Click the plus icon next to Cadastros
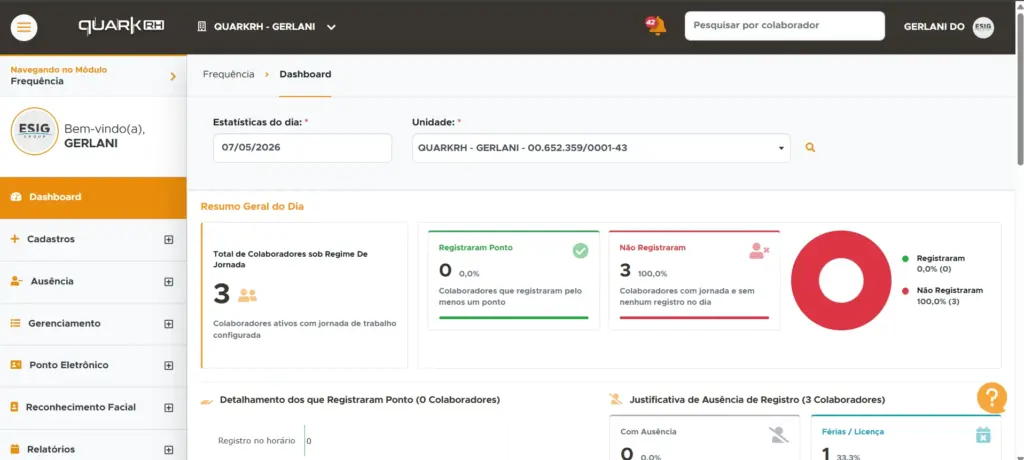This screenshot has width=1024, height=460. tap(15, 239)
